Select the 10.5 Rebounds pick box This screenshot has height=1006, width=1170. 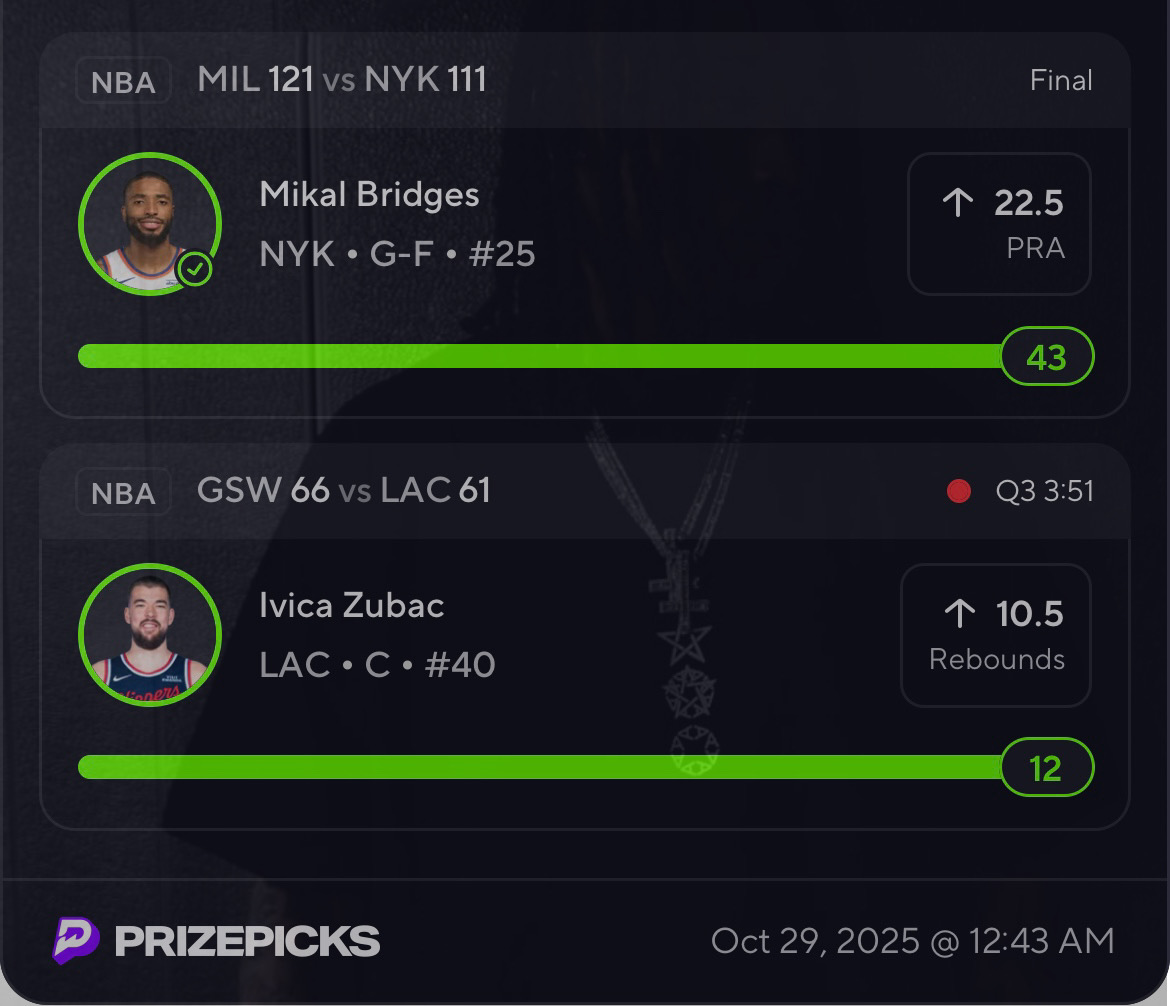pyautogui.click(x=995, y=635)
